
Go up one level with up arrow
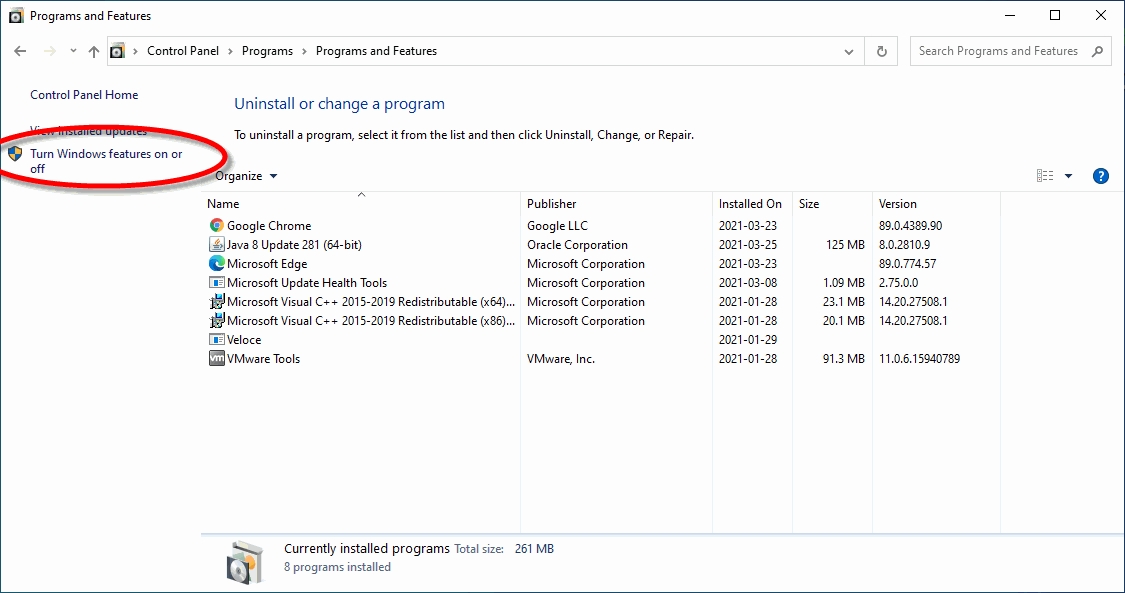pyautogui.click(x=94, y=51)
